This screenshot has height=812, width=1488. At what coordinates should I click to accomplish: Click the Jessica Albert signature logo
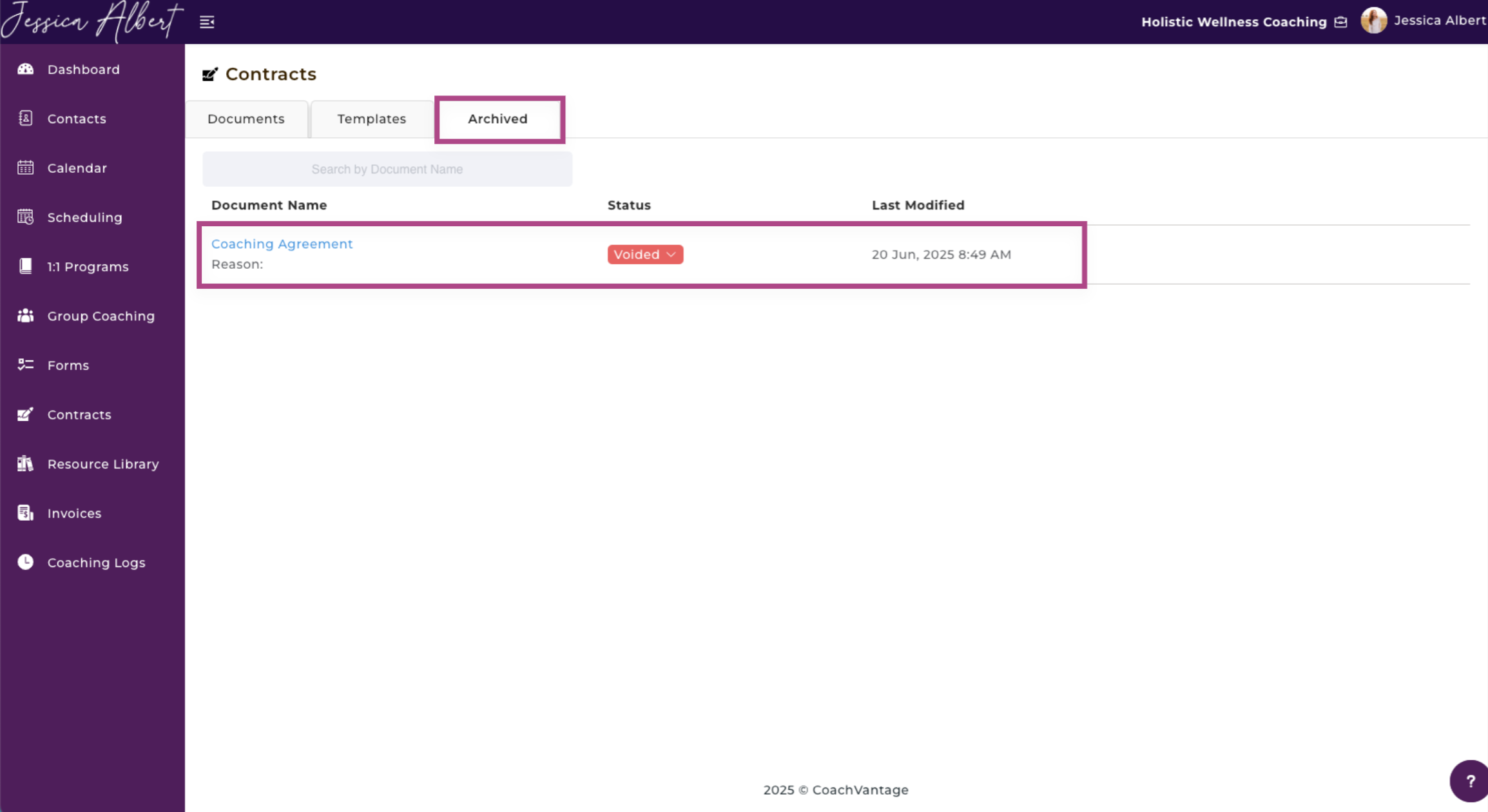pyautogui.click(x=92, y=21)
